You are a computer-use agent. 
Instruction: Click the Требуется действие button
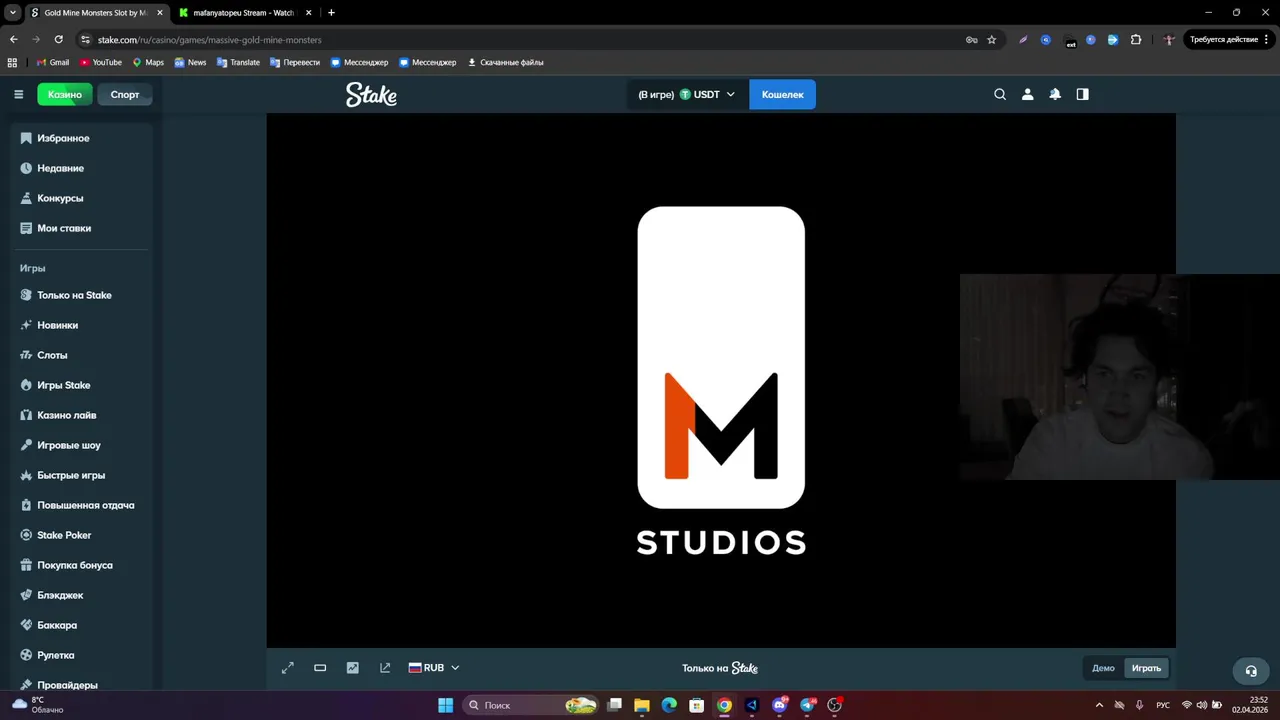point(1229,40)
